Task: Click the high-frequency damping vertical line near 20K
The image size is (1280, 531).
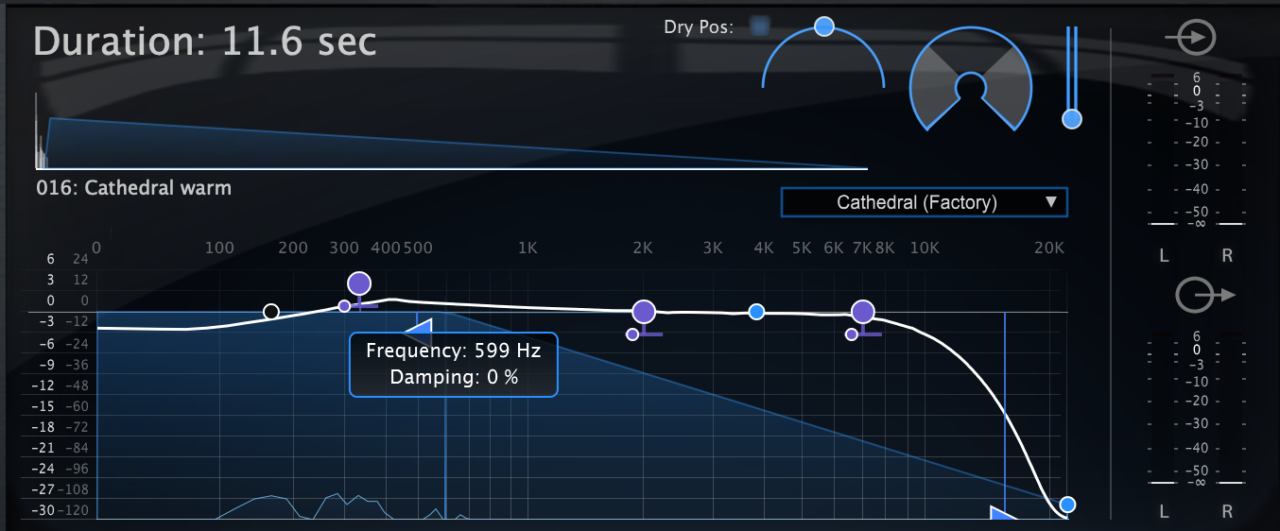Action: [1005, 410]
